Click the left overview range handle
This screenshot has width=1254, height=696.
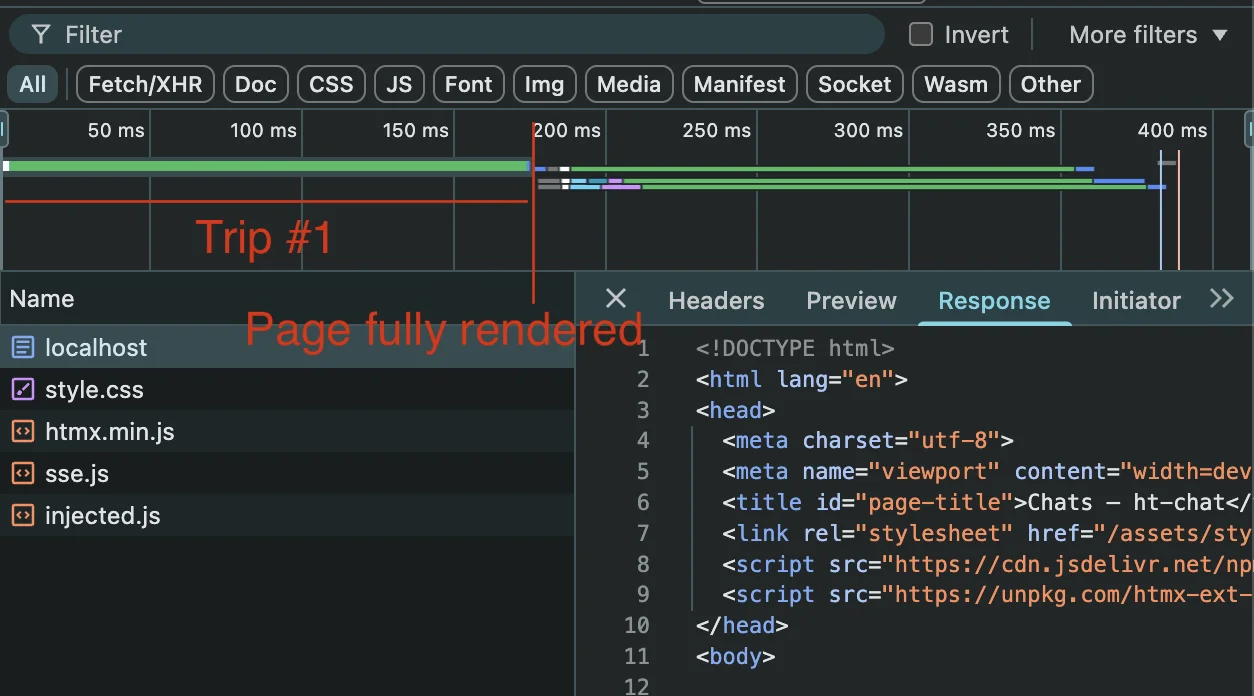[x=4, y=130]
